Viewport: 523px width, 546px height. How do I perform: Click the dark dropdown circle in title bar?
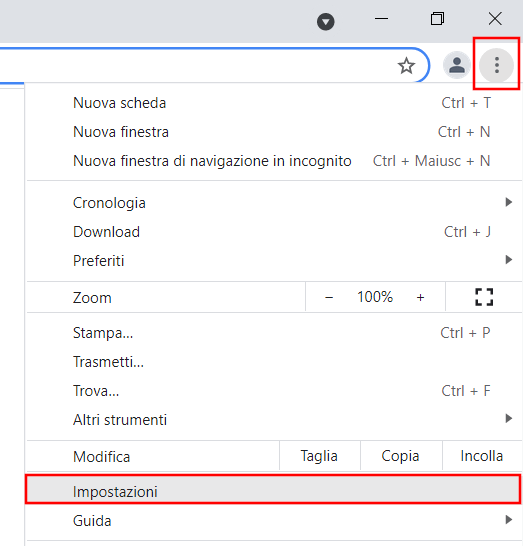click(x=326, y=22)
